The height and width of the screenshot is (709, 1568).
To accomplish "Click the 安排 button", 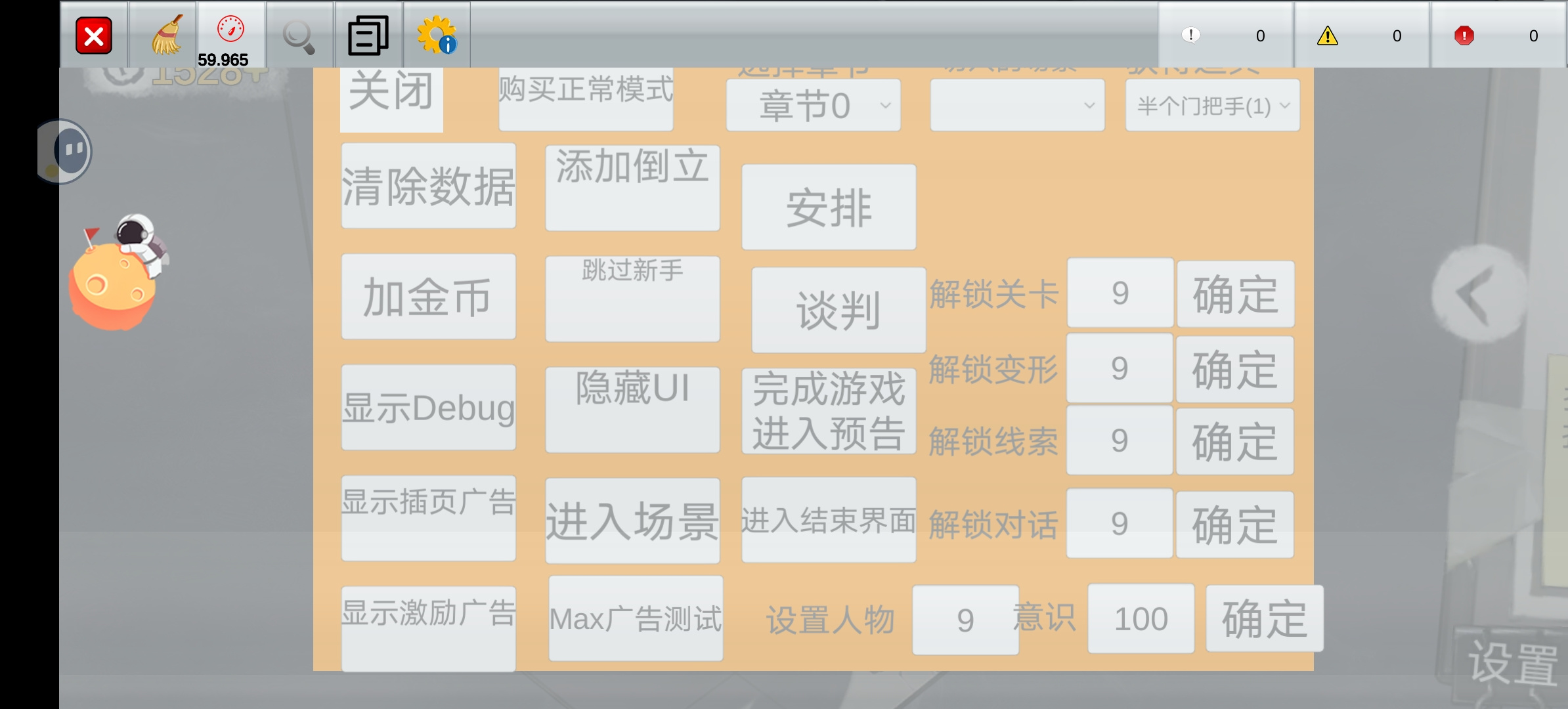I will [x=829, y=207].
